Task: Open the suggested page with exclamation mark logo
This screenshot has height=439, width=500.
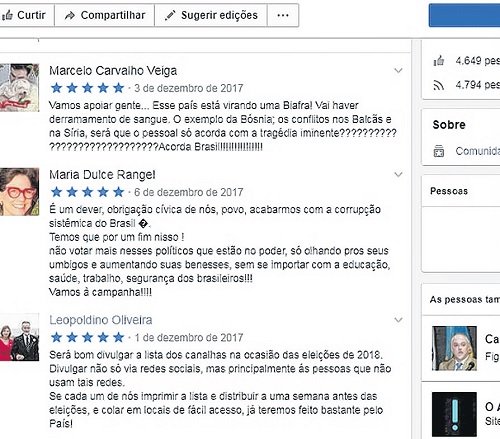Action: coord(454,414)
